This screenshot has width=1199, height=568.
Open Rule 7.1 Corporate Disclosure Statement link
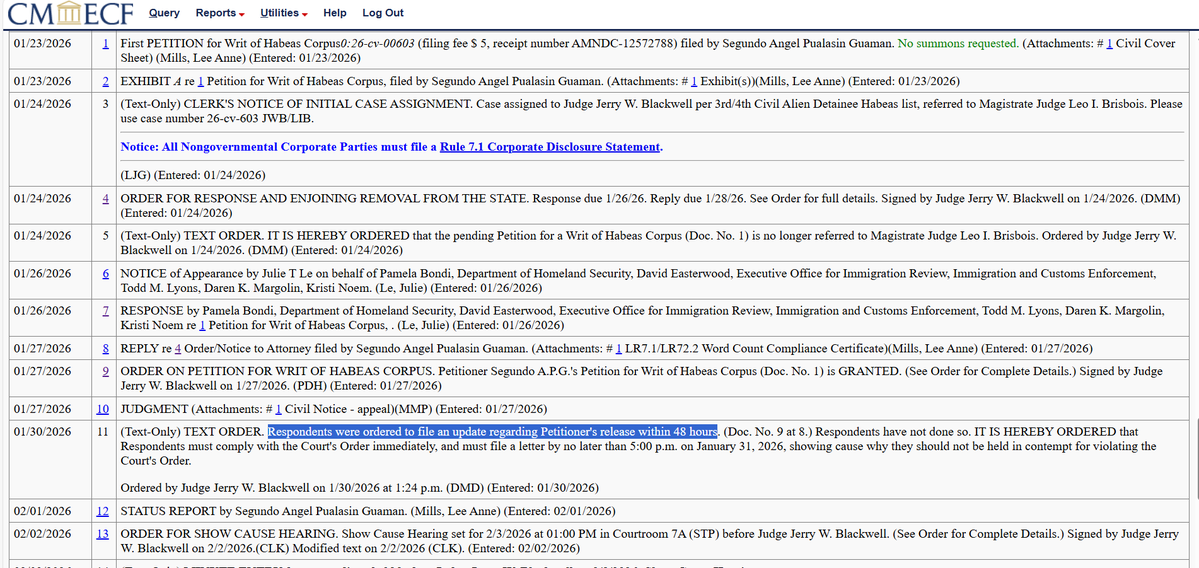point(549,146)
